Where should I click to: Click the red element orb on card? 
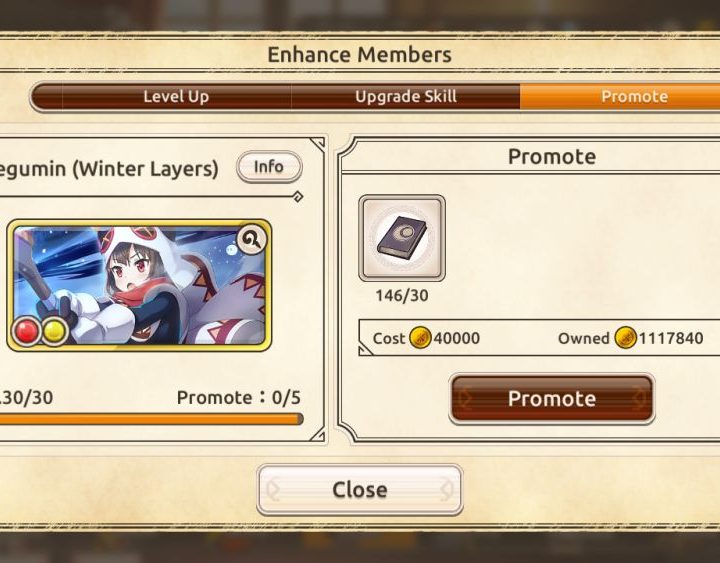pos(26,331)
